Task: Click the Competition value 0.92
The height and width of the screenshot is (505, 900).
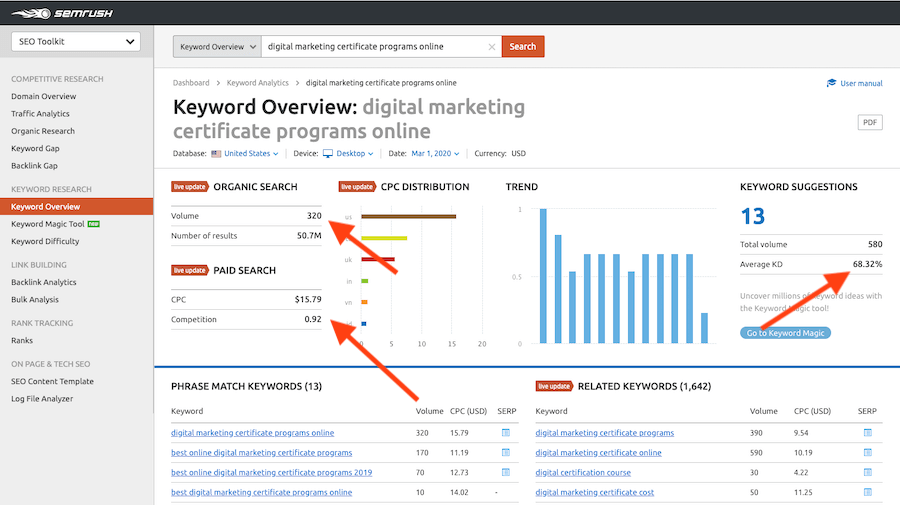Action: pyautogui.click(x=313, y=319)
